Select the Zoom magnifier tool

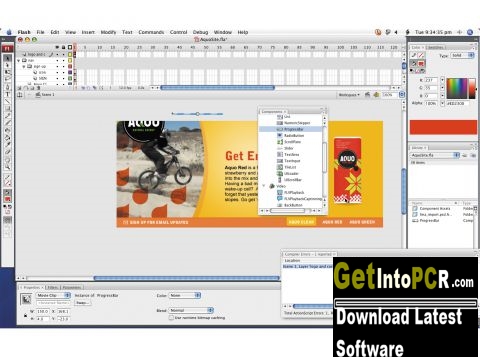pyautogui.click(x=7, y=167)
